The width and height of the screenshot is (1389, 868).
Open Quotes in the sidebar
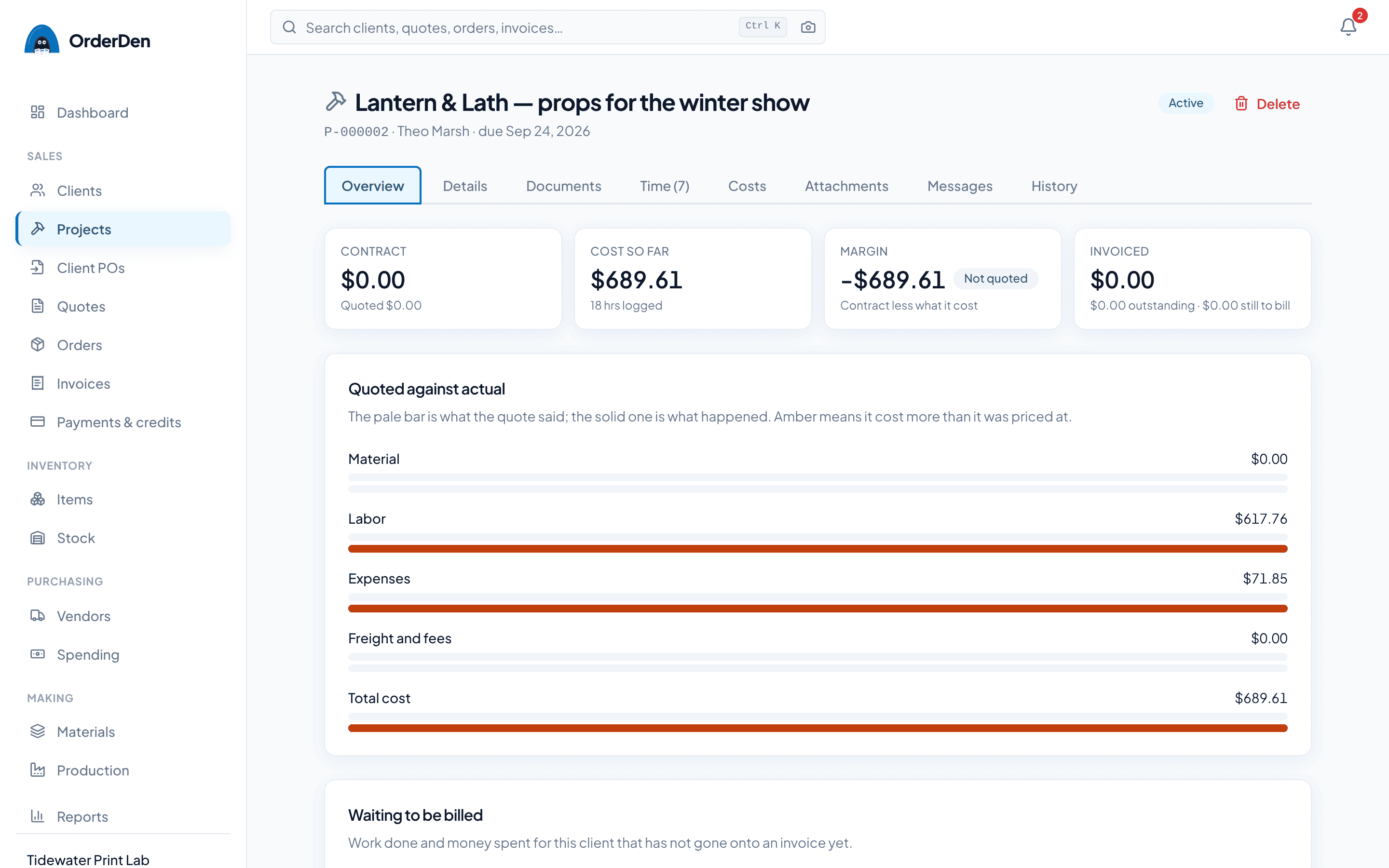tap(123, 306)
